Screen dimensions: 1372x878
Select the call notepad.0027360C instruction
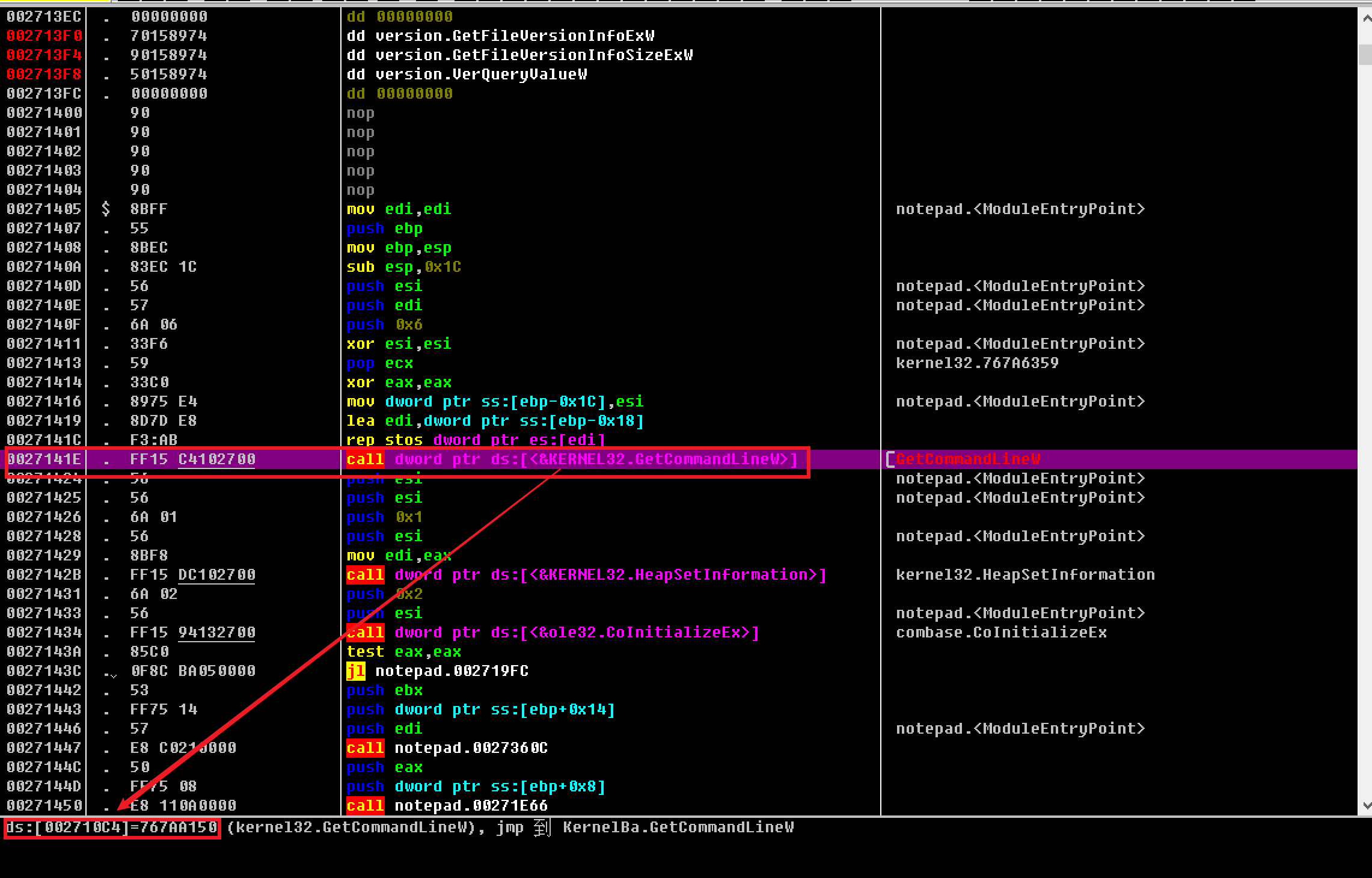point(447,748)
